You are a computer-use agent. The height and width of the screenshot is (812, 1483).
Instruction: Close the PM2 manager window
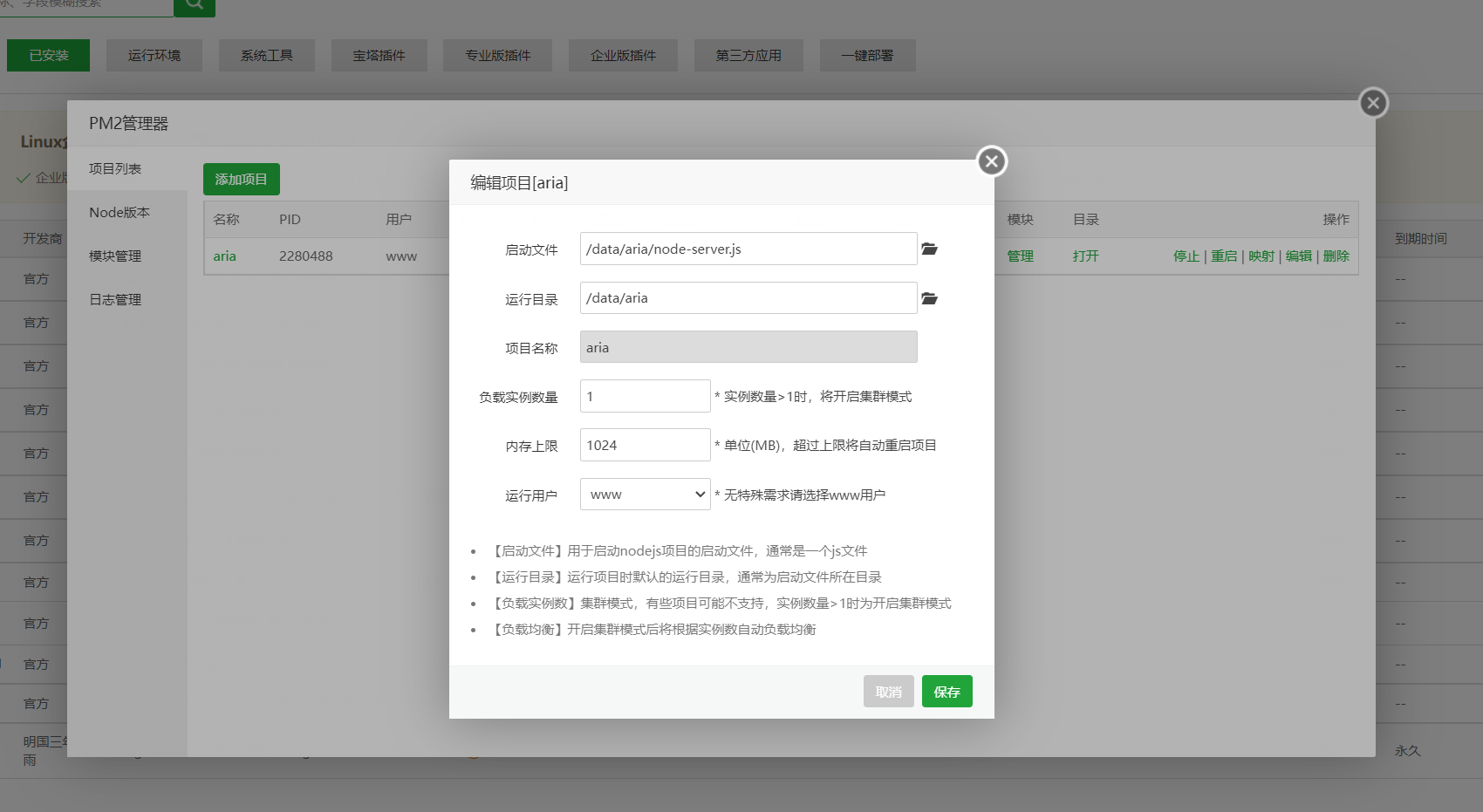pyautogui.click(x=1373, y=103)
